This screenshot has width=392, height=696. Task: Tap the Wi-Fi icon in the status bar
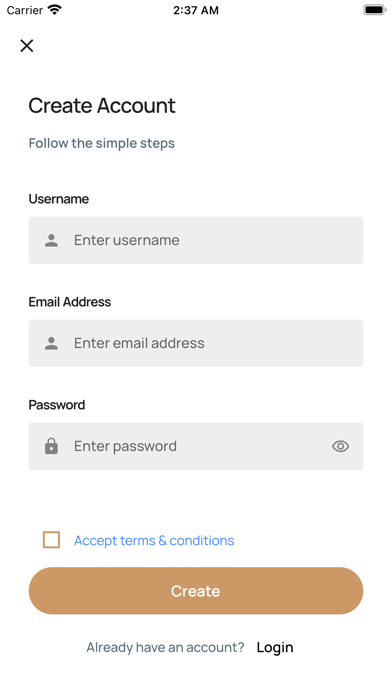[55, 10]
